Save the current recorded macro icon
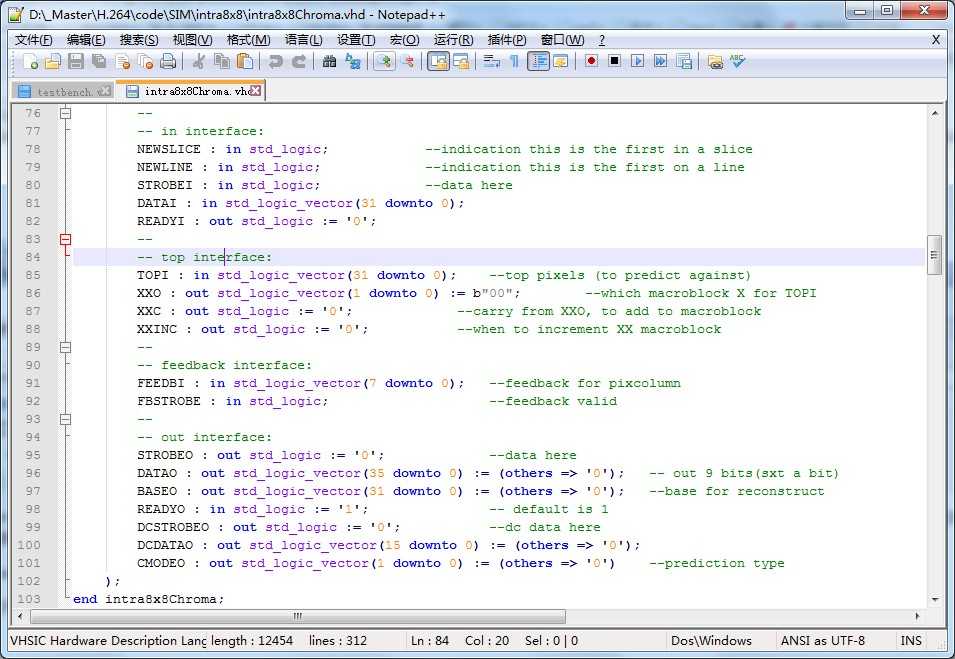Viewport: 955px width, 659px height. tap(684, 61)
